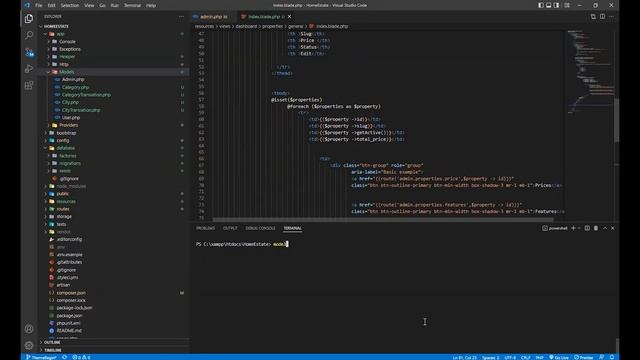This screenshot has height=360, width=640.
Task: Toggle bottom panel layout icon
Action: pos(549,5)
